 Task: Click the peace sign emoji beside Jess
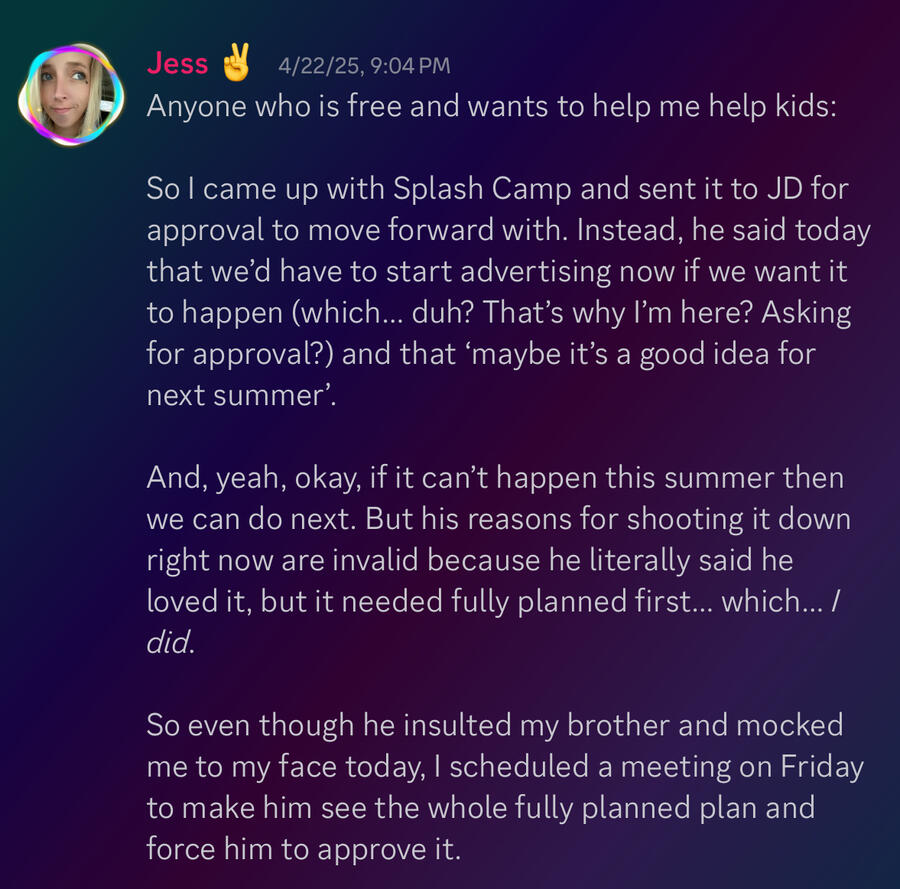237,62
